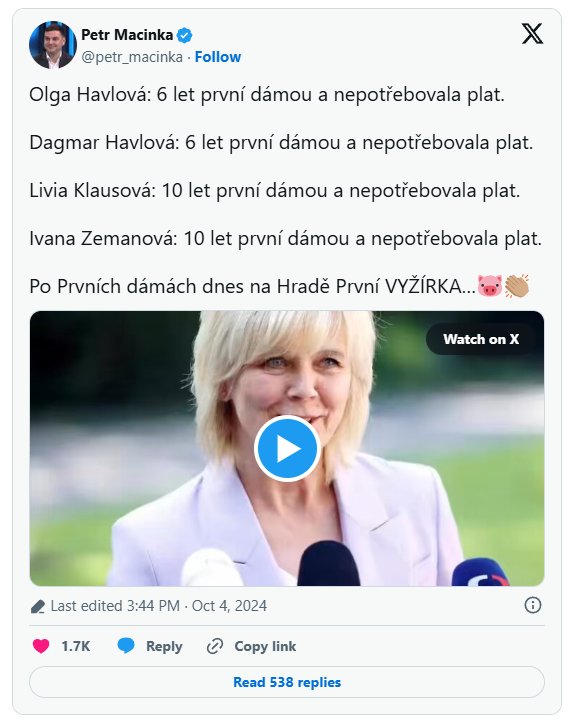The height and width of the screenshot is (727, 573).
Task: Click the tweet text about Olga Havlová
Action: [267, 95]
